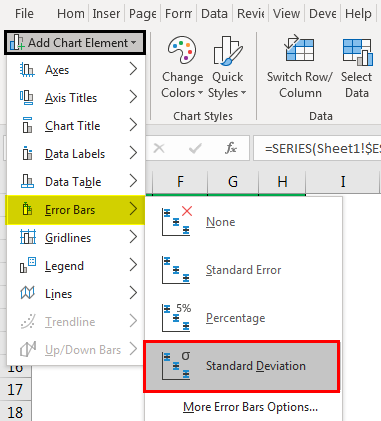Select the None error bars option
The width and height of the screenshot is (381, 421).
(243, 222)
